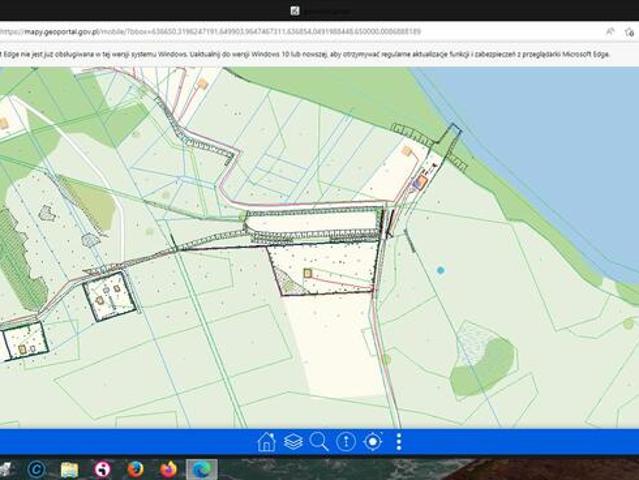The image size is (639, 480).
Task: Click the blue C circle taskbar icon
Action: [37, 469]
